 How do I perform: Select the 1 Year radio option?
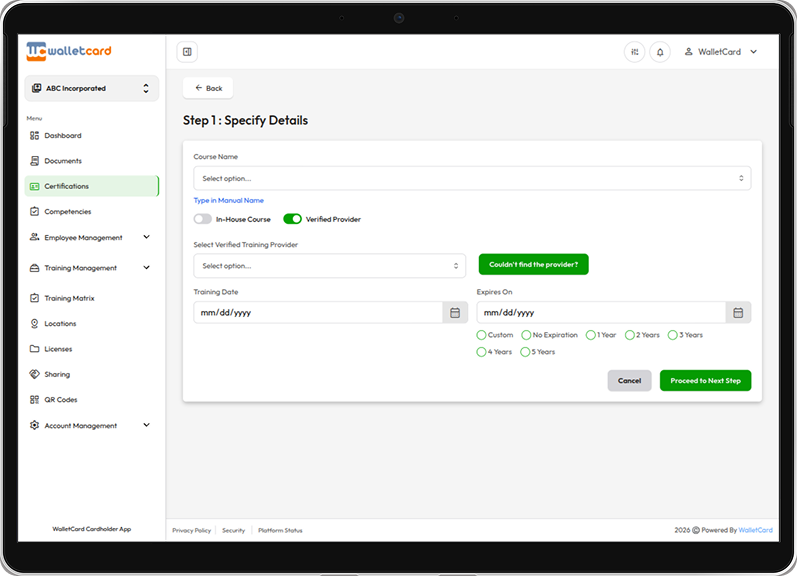click(x=591, y=335)
